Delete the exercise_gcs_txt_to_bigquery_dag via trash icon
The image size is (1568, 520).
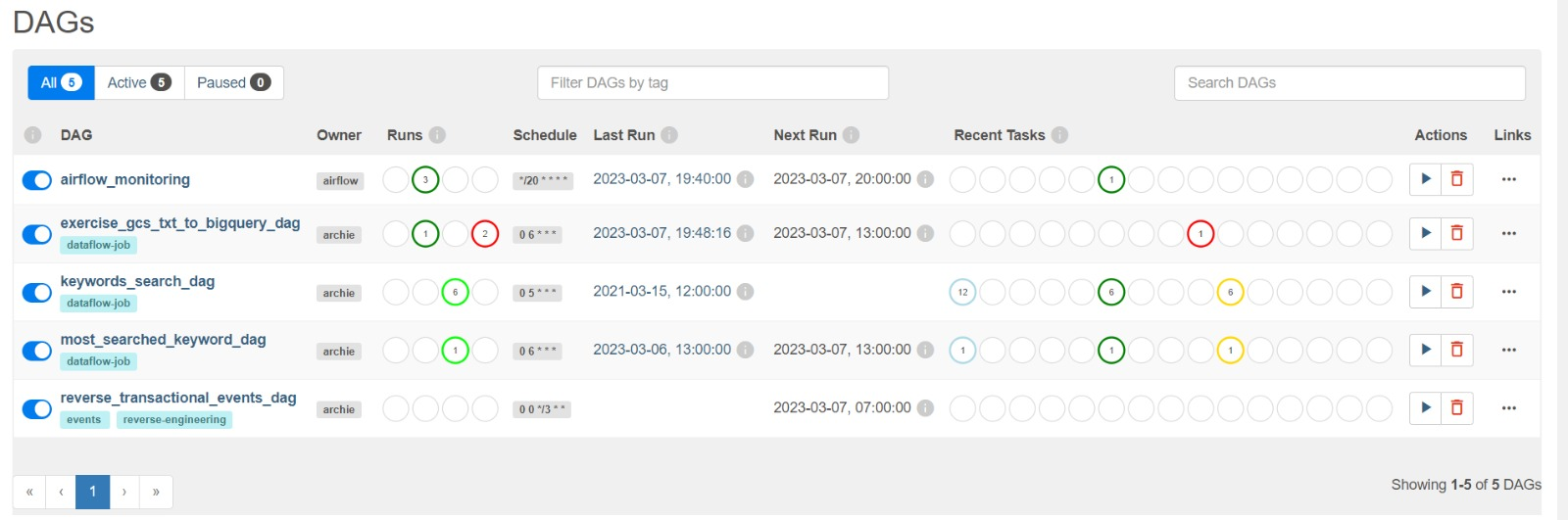pos(1457,233)
